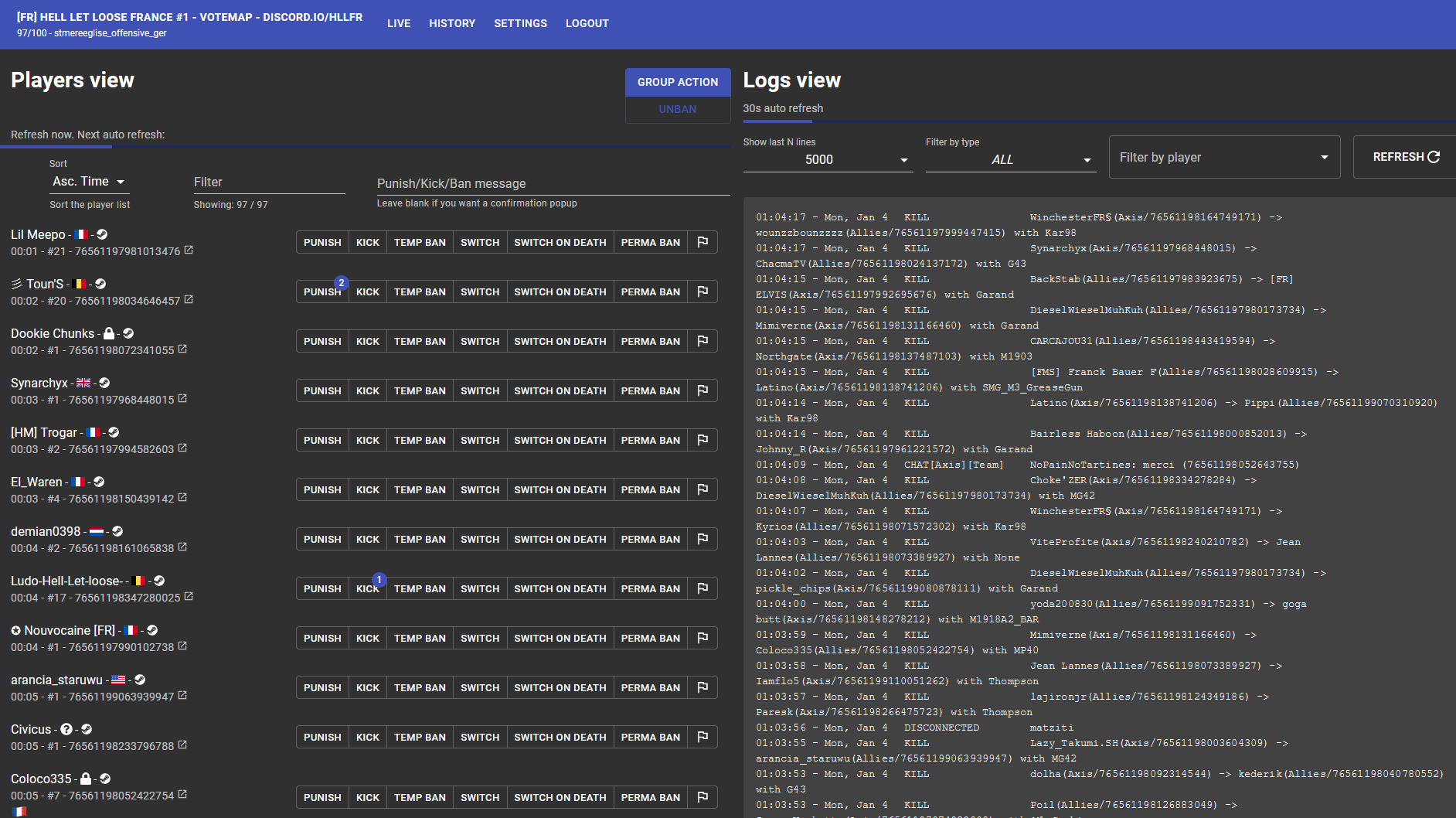Click flag icon in Coloco335 row
The height and width of the screenshot is (818, 1456).
[702, 797]
